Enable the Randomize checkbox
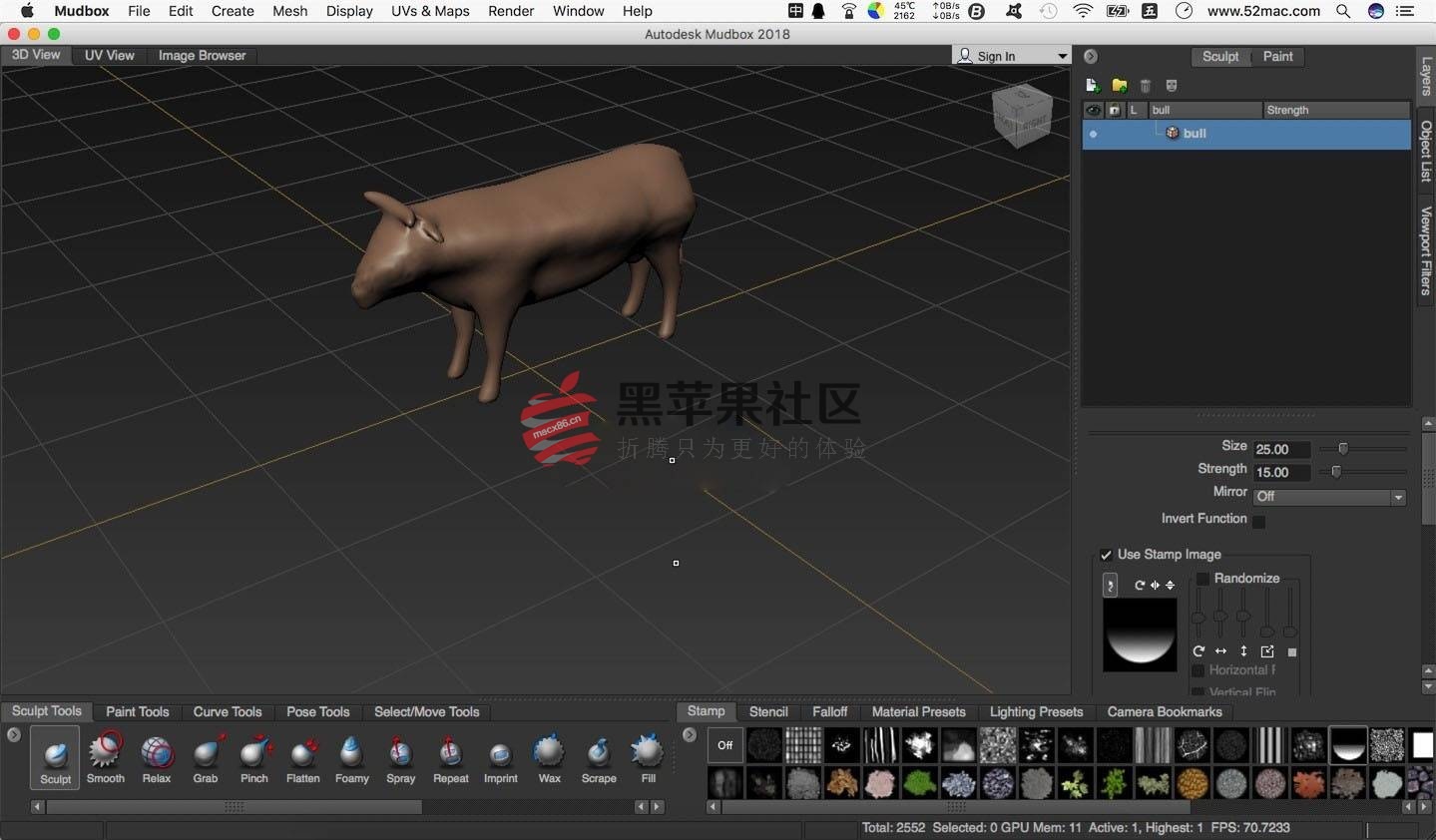1436x840 pixels. pyautogui.click(x=1202, y=579)
